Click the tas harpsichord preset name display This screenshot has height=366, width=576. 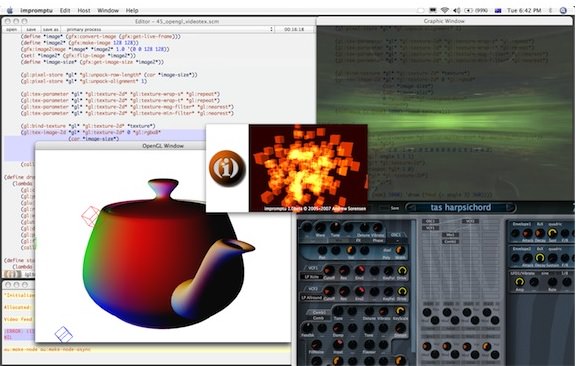click(460, 208)
